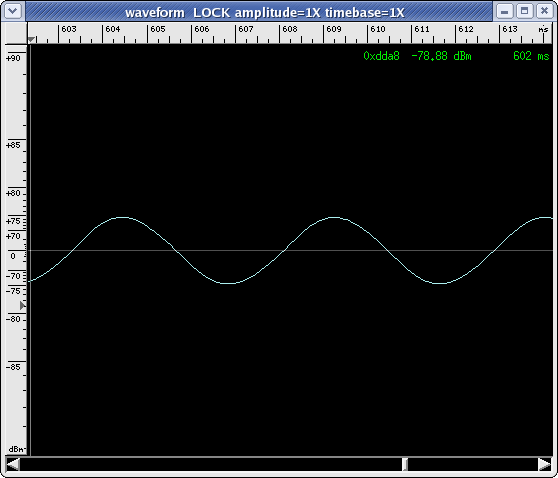
Task: Open the window menu arrow in title bar
Action: click(x=13, y=11)
